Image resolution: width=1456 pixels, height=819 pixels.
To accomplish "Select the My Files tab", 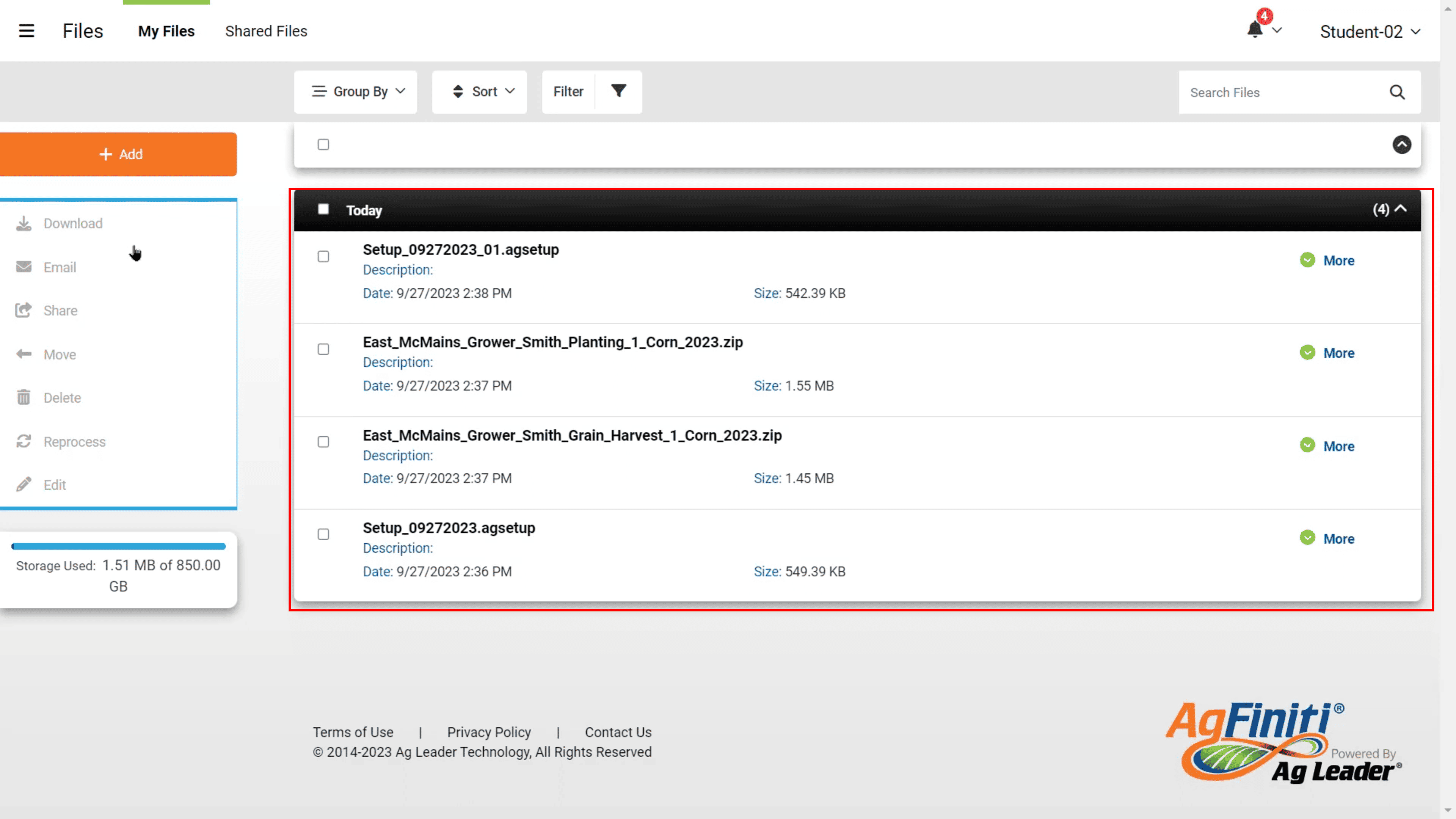I will 166,31.
